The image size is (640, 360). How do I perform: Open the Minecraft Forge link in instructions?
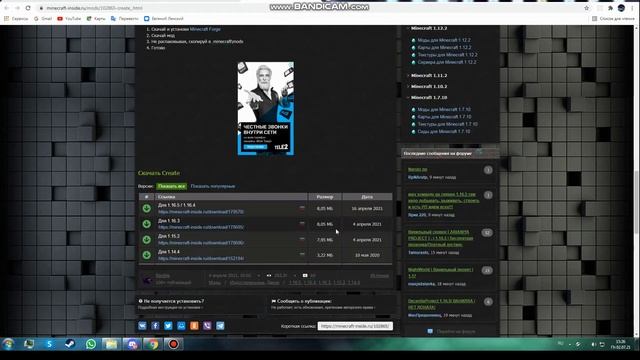[x=205, y=29]
